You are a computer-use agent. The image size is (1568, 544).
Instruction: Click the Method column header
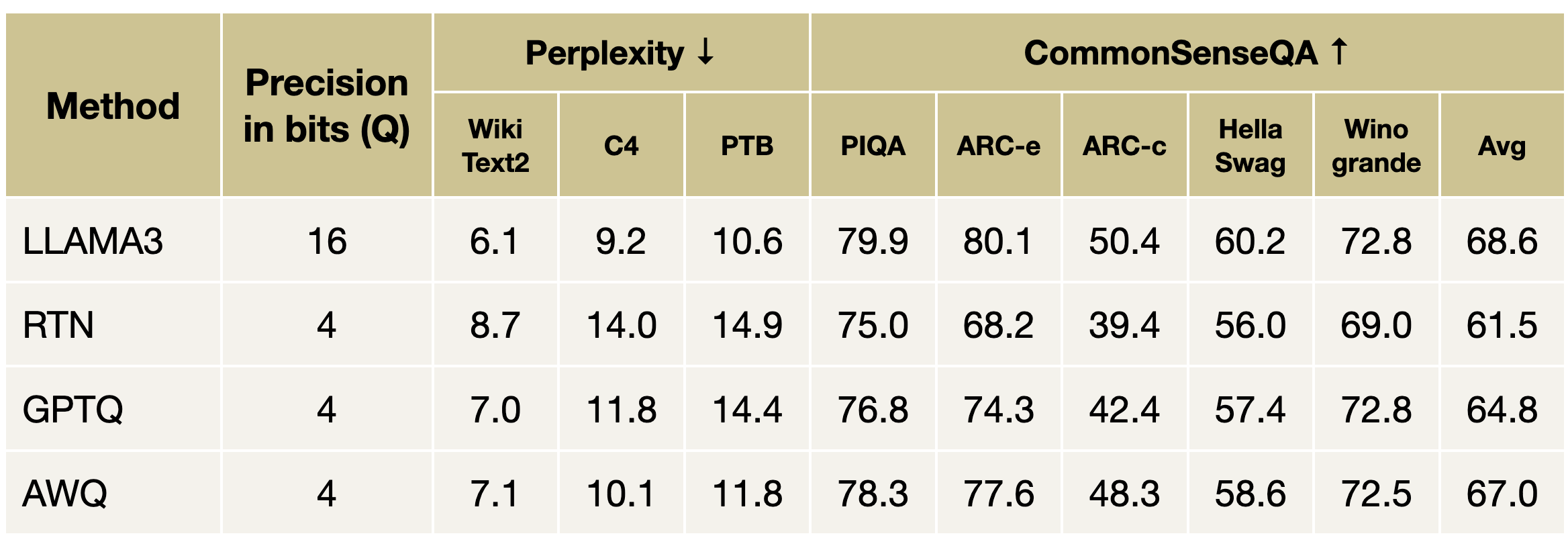pyautogui.click(x=113, y=106)
